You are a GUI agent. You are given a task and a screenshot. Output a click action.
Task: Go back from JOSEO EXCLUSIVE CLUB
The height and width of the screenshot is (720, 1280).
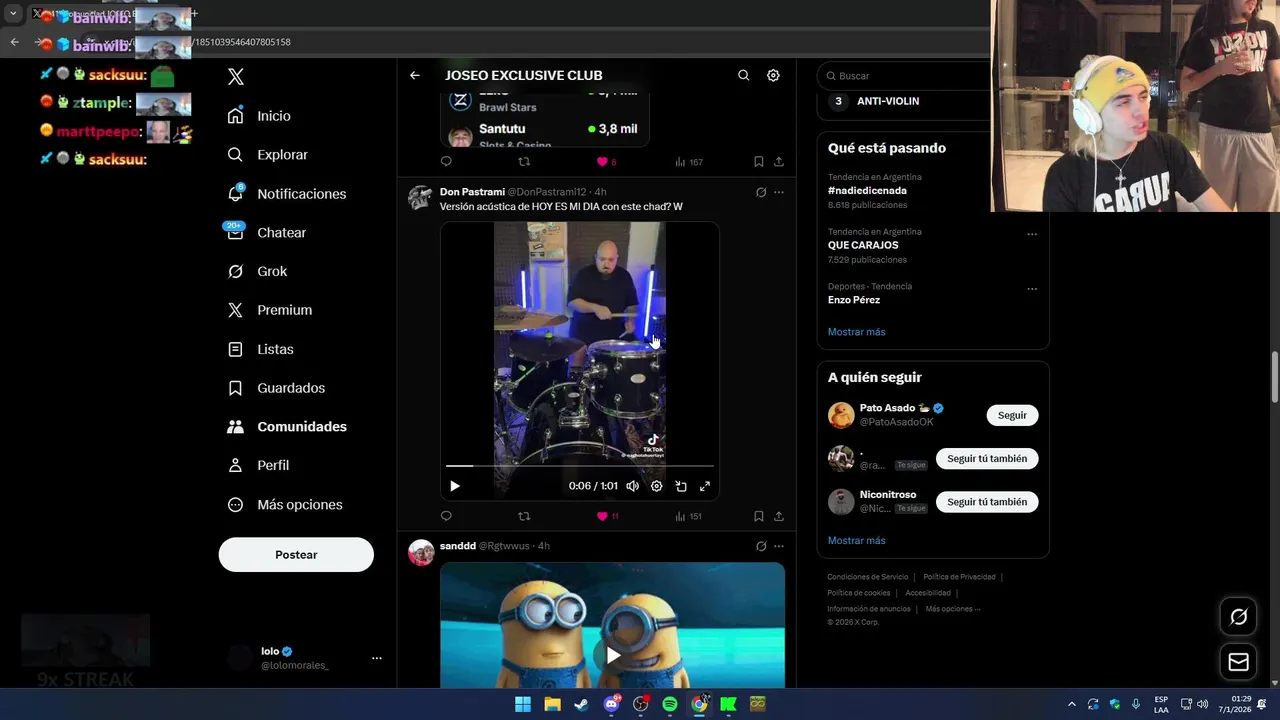point(415,75)
